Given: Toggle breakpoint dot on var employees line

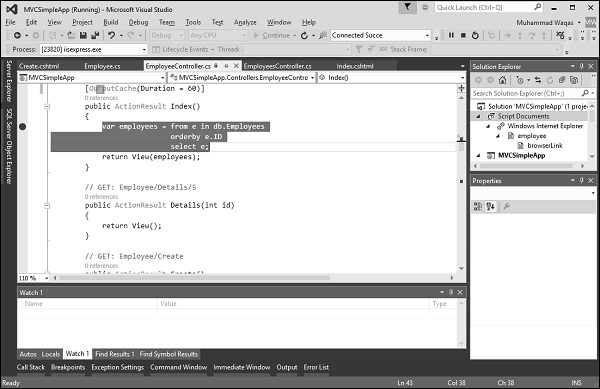Looking at the screenshot, I should (23, 127).
